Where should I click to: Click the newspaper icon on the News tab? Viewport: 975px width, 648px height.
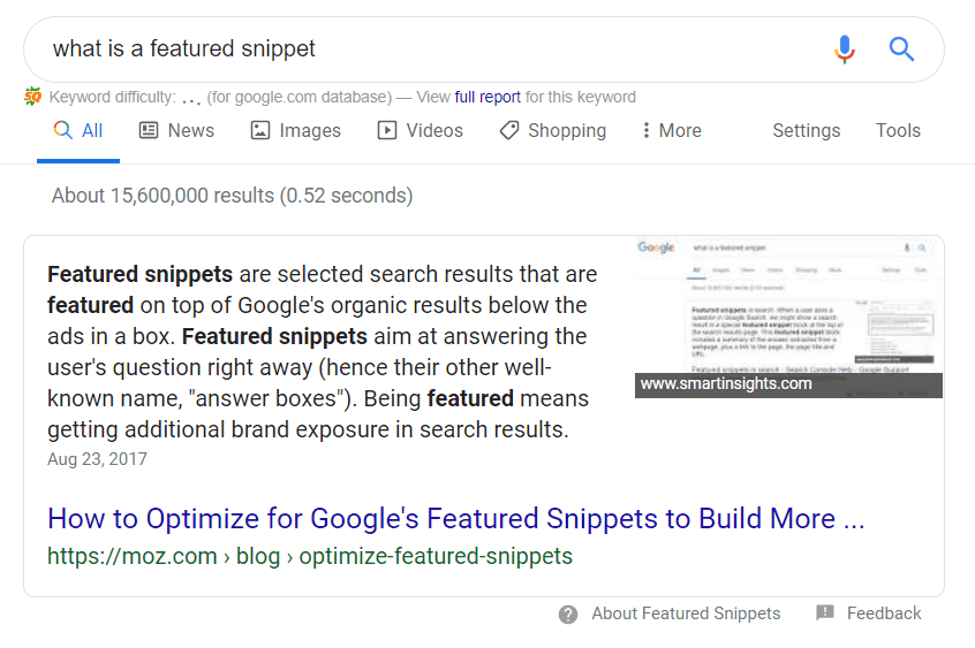coord(149,130)
